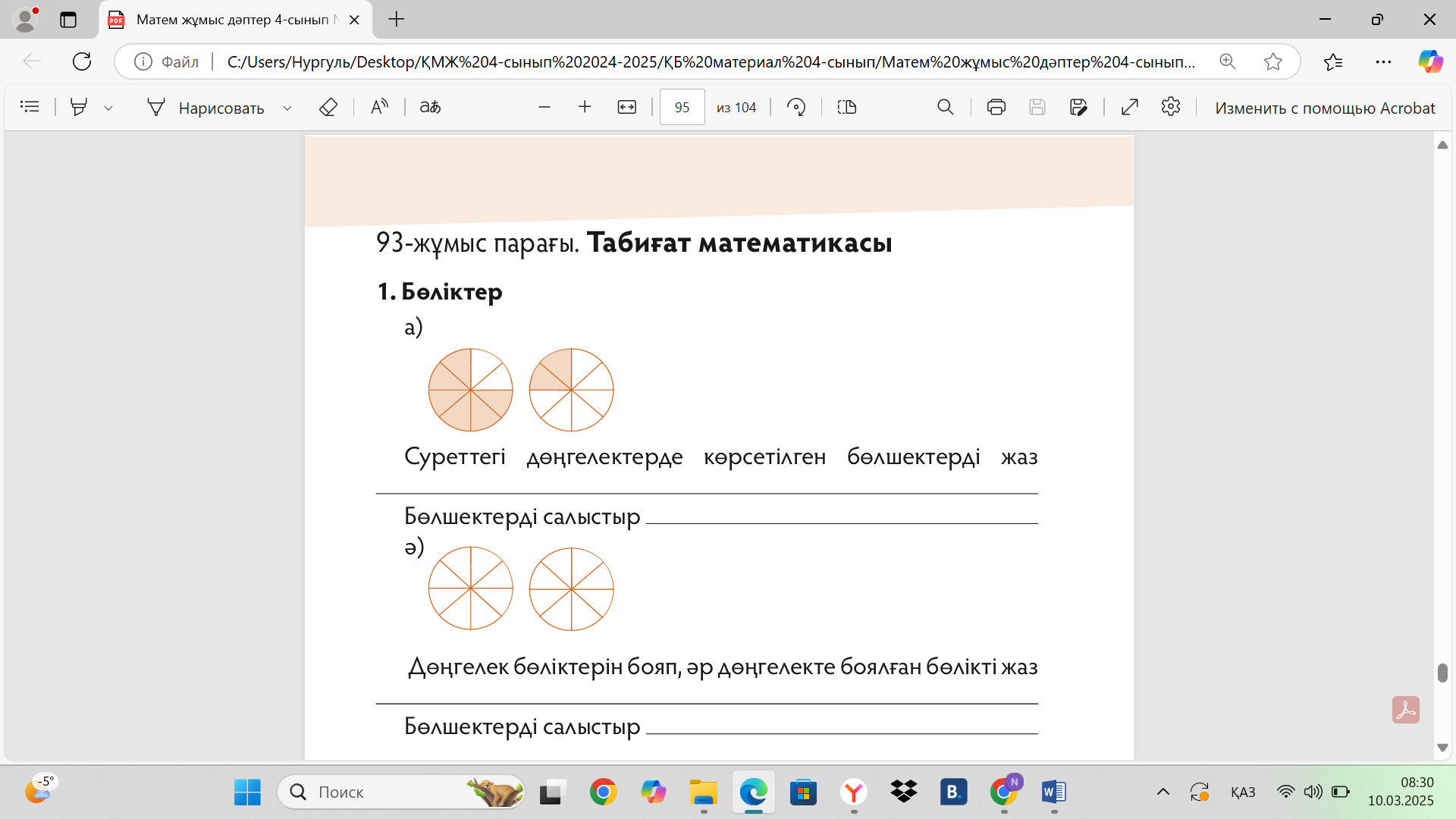Click the page number field
1456x819 pixels.
pos(681,108)
